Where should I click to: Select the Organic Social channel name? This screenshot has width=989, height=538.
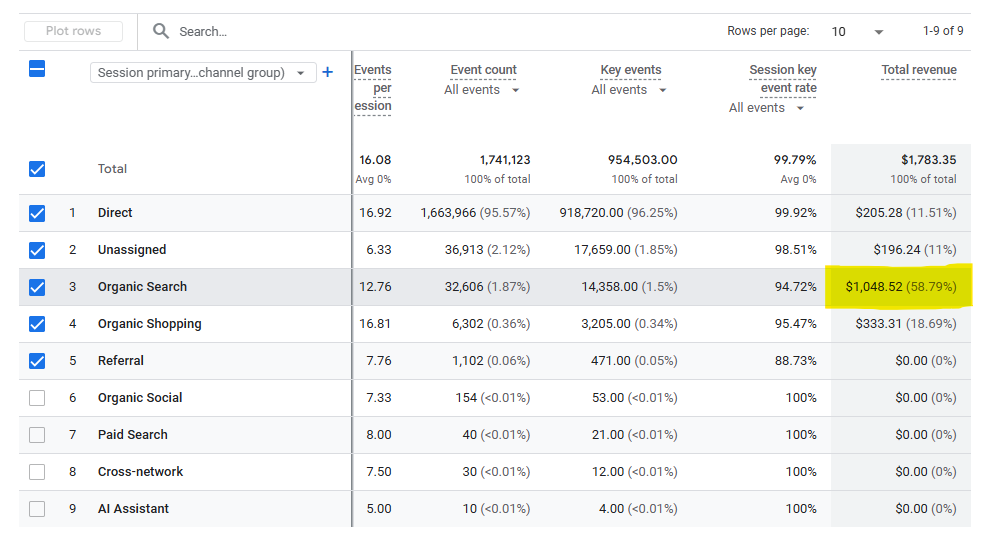tap(140, 398)
